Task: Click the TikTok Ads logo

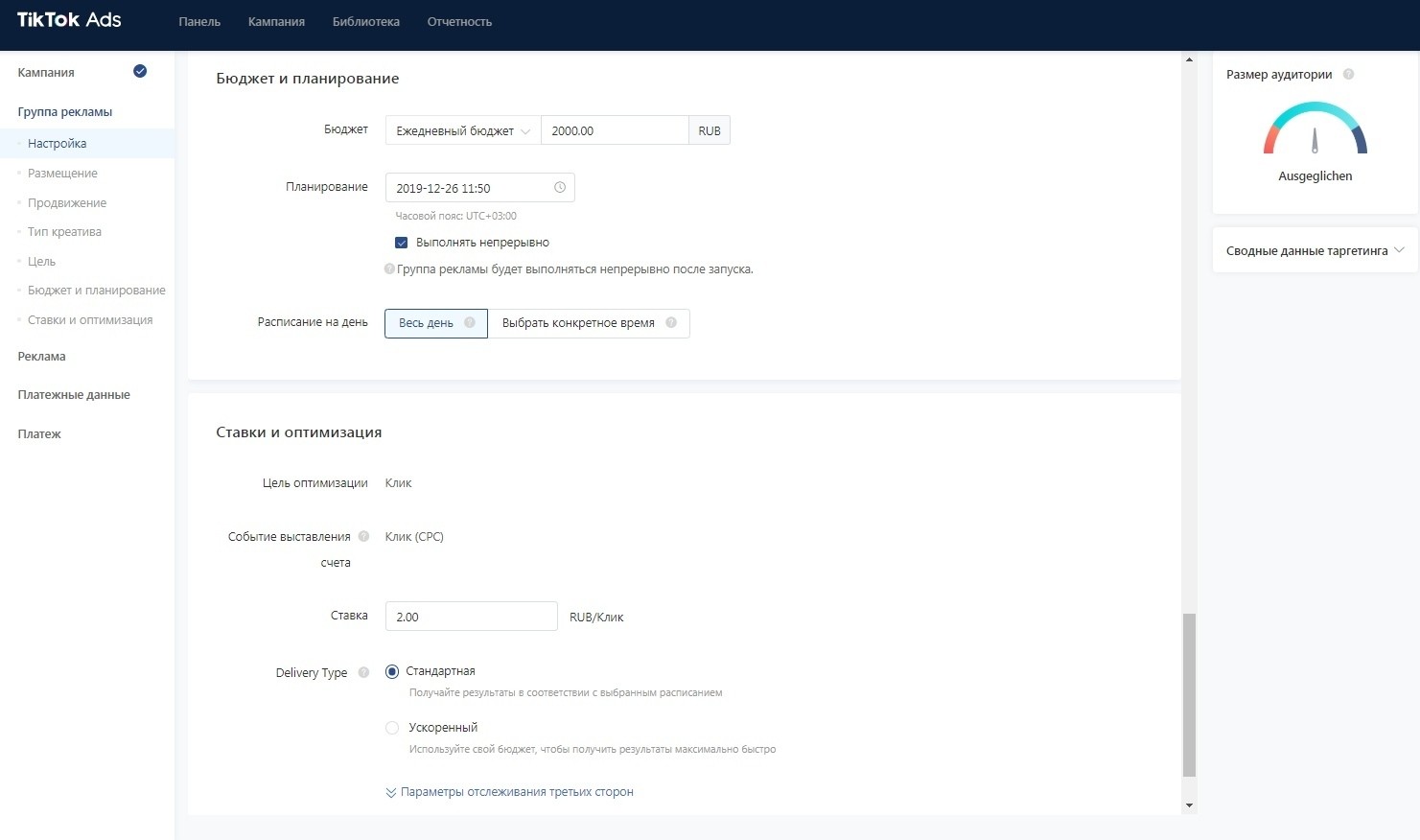Action: 69,20
